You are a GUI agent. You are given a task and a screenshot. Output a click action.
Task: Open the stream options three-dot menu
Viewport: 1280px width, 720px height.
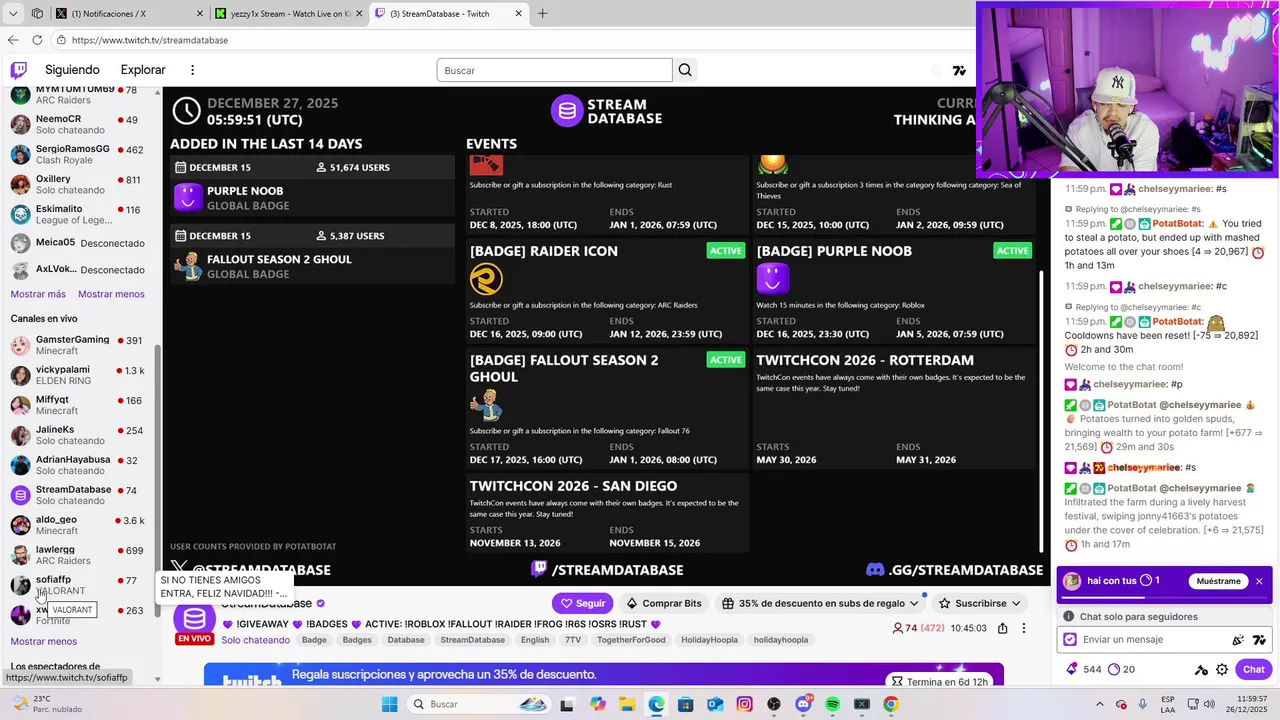[x=1023, y=628]
